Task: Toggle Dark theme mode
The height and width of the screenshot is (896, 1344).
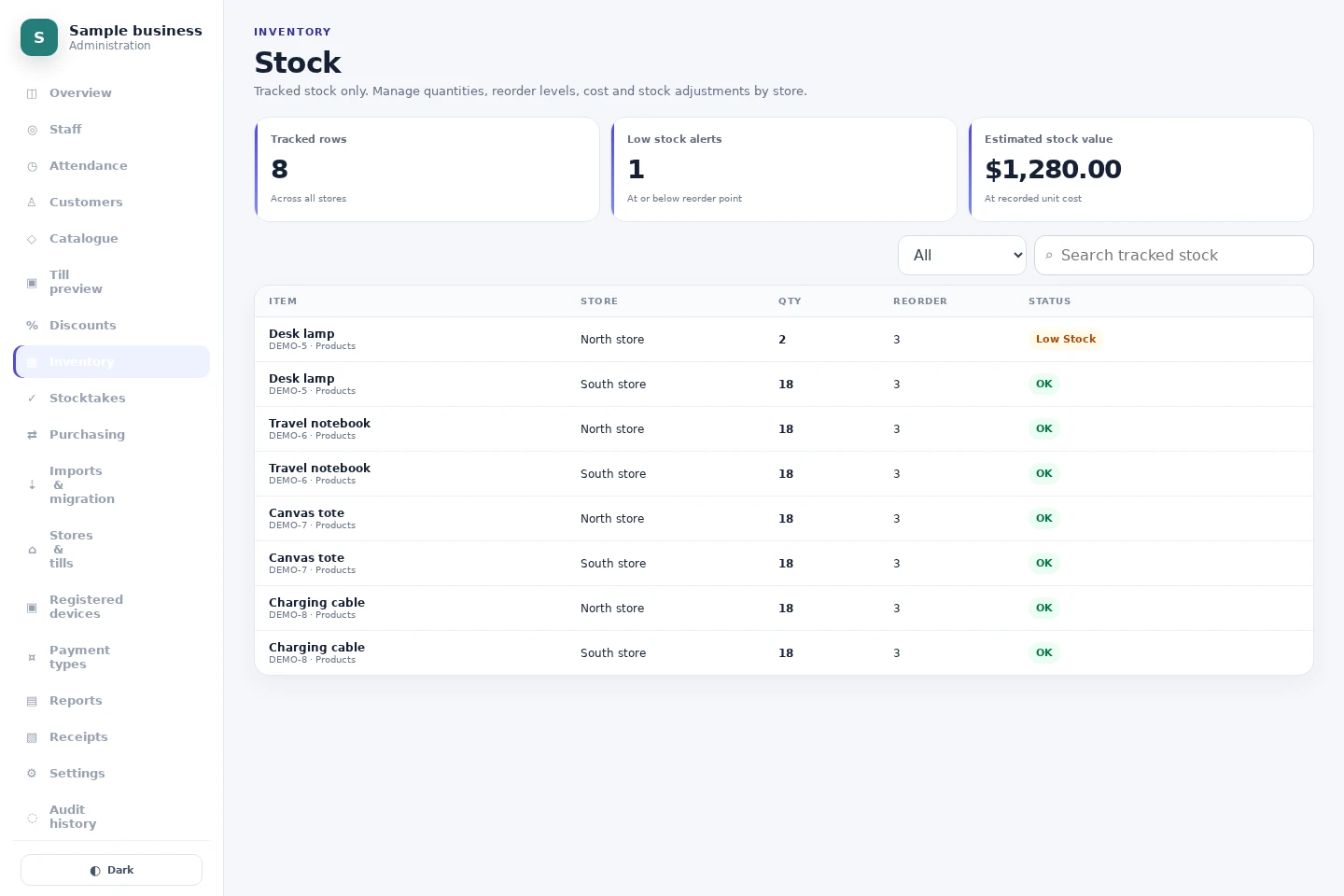Action: (111, 870)
